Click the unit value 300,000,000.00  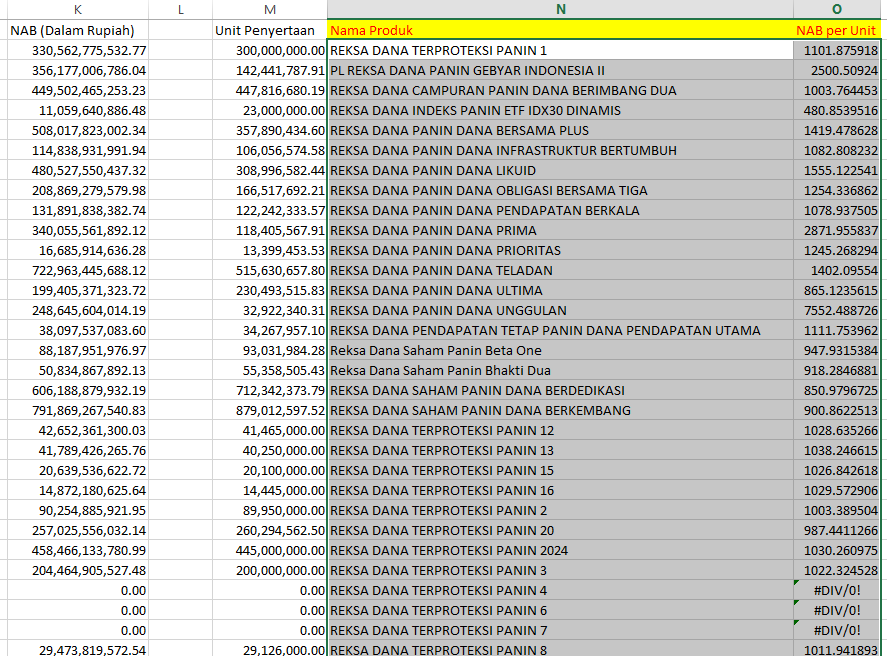(269, 50)
